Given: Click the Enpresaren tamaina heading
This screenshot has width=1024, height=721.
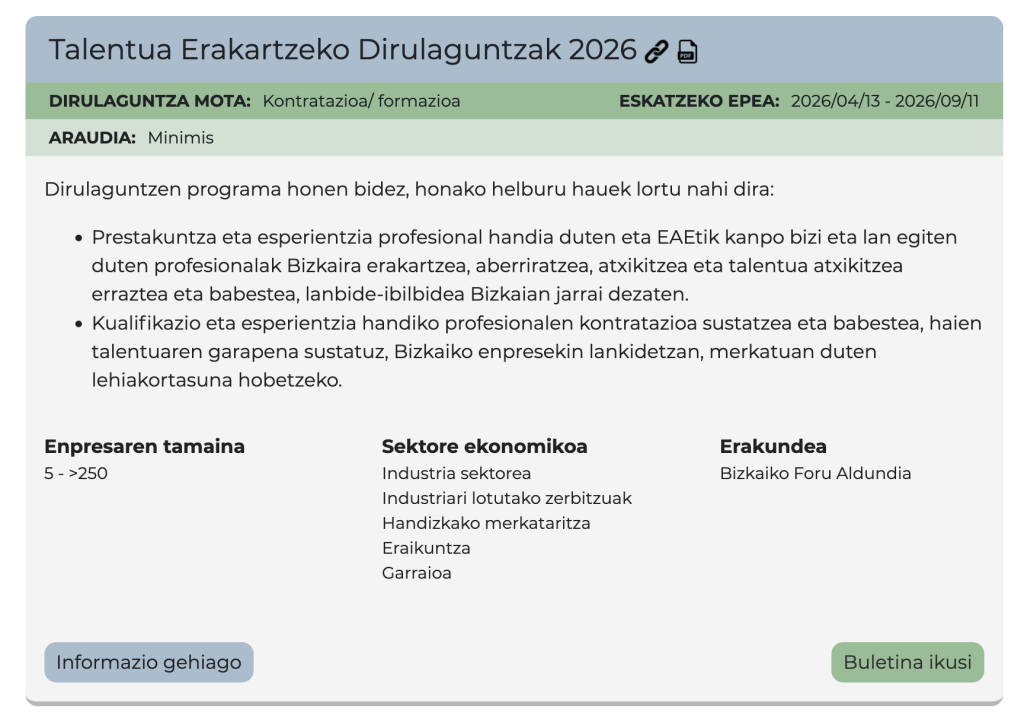Looking at the screenshot, I should coord(144,447).
